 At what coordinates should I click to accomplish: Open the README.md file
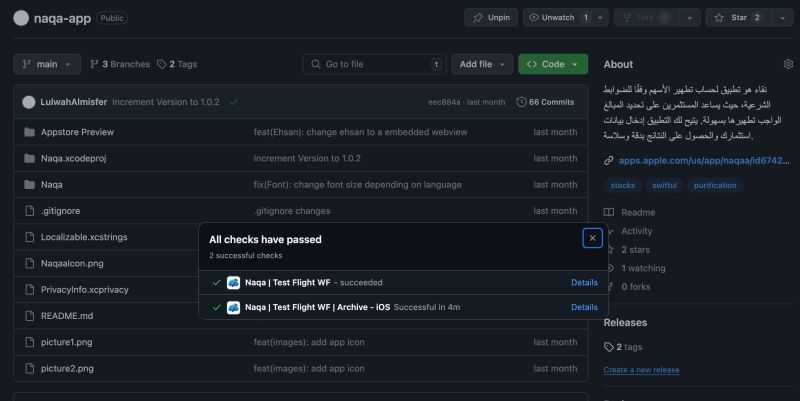[67, 316]
